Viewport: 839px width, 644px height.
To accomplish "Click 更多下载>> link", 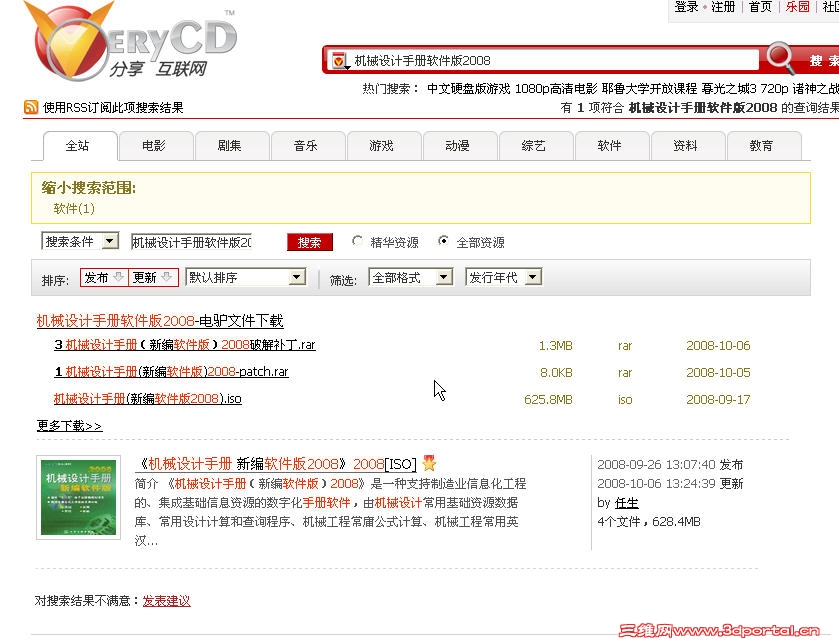I will (69, 426).
